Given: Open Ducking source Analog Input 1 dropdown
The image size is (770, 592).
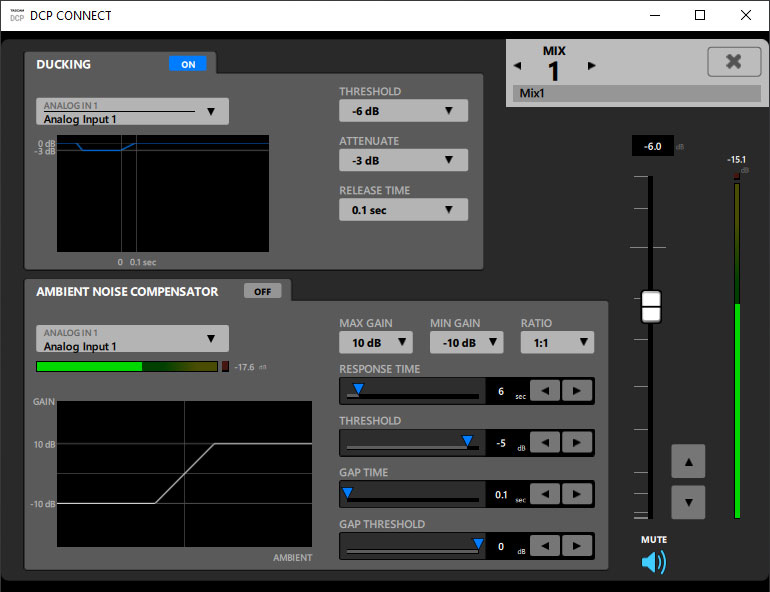Looking at the screenshot, I should [x=132, y=112].
